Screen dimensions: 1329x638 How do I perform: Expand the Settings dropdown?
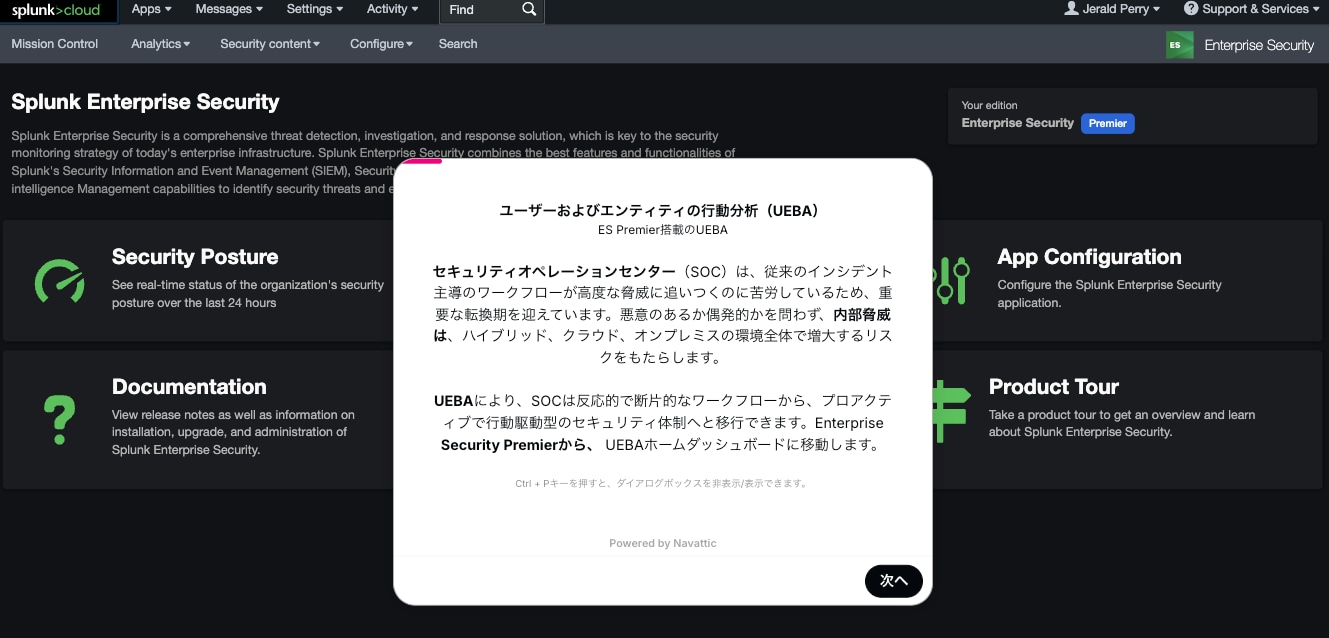pos(315,9)
